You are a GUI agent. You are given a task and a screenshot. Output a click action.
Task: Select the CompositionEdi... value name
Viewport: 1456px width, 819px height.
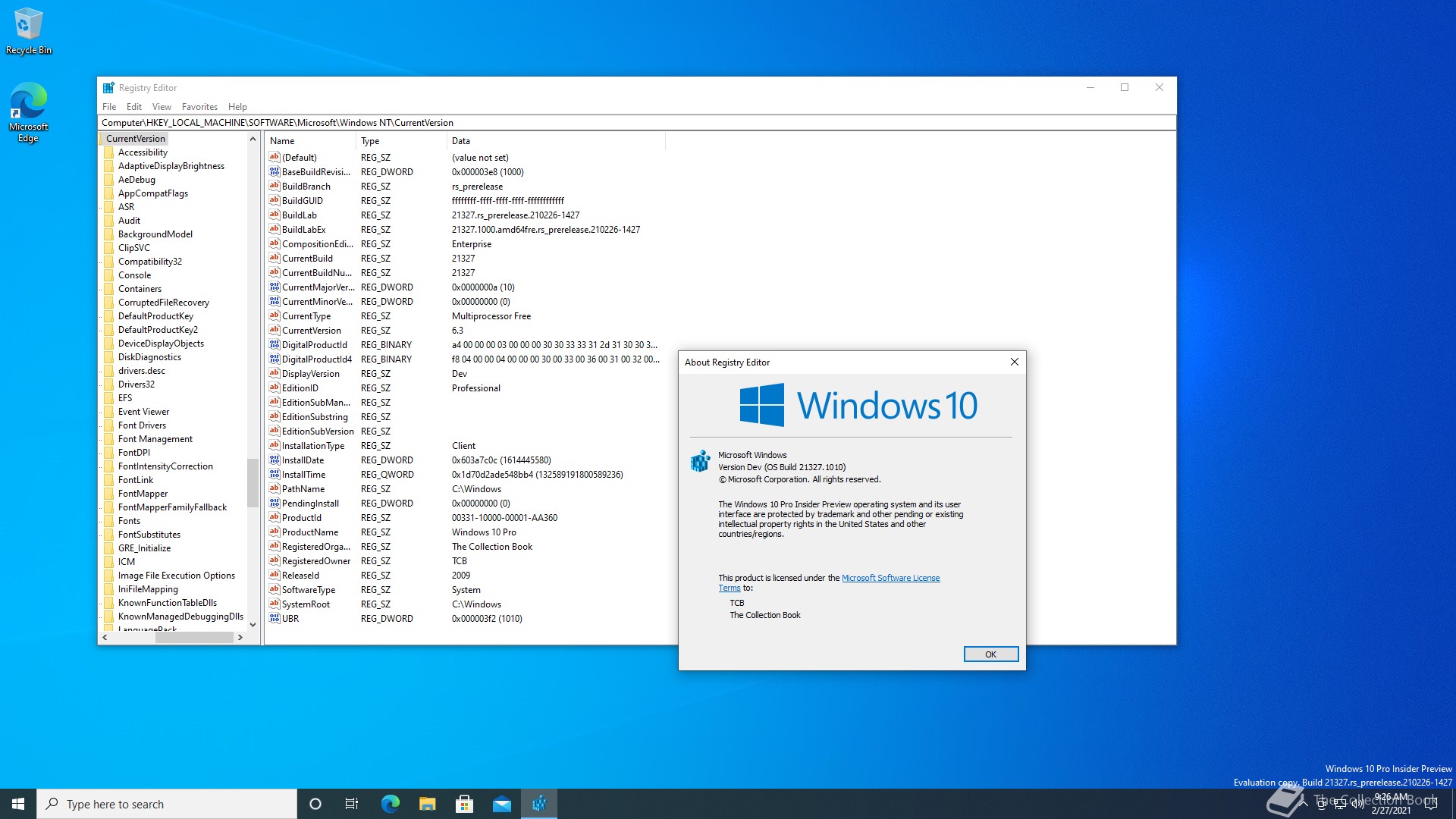coord(317,244)
